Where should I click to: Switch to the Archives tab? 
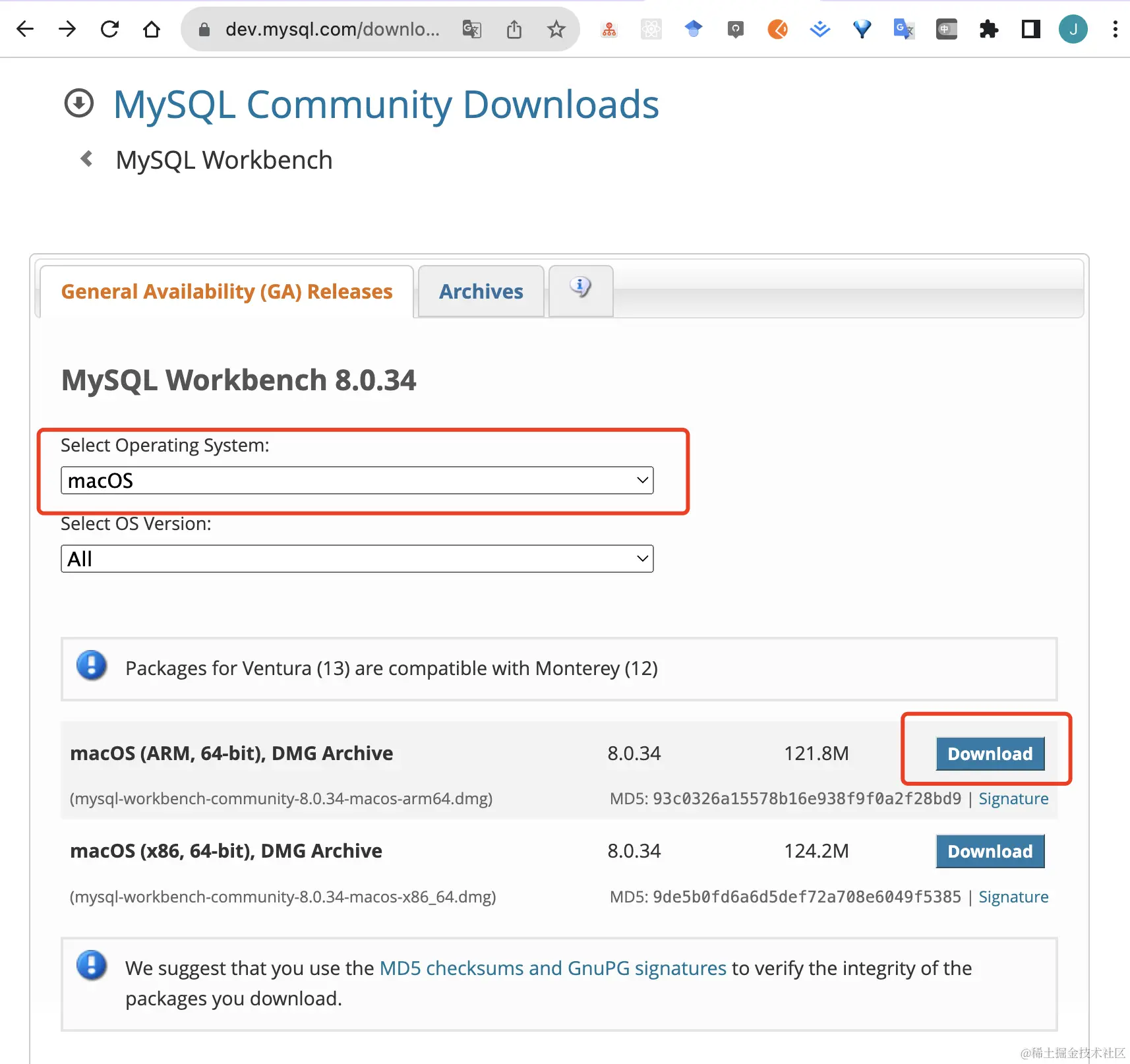coord(481,291)
